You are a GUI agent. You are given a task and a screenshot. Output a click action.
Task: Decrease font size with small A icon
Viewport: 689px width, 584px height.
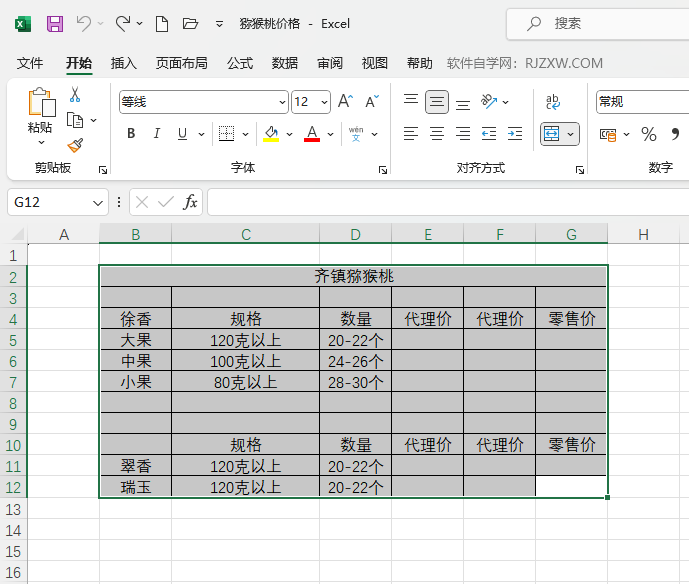(372, 102)
